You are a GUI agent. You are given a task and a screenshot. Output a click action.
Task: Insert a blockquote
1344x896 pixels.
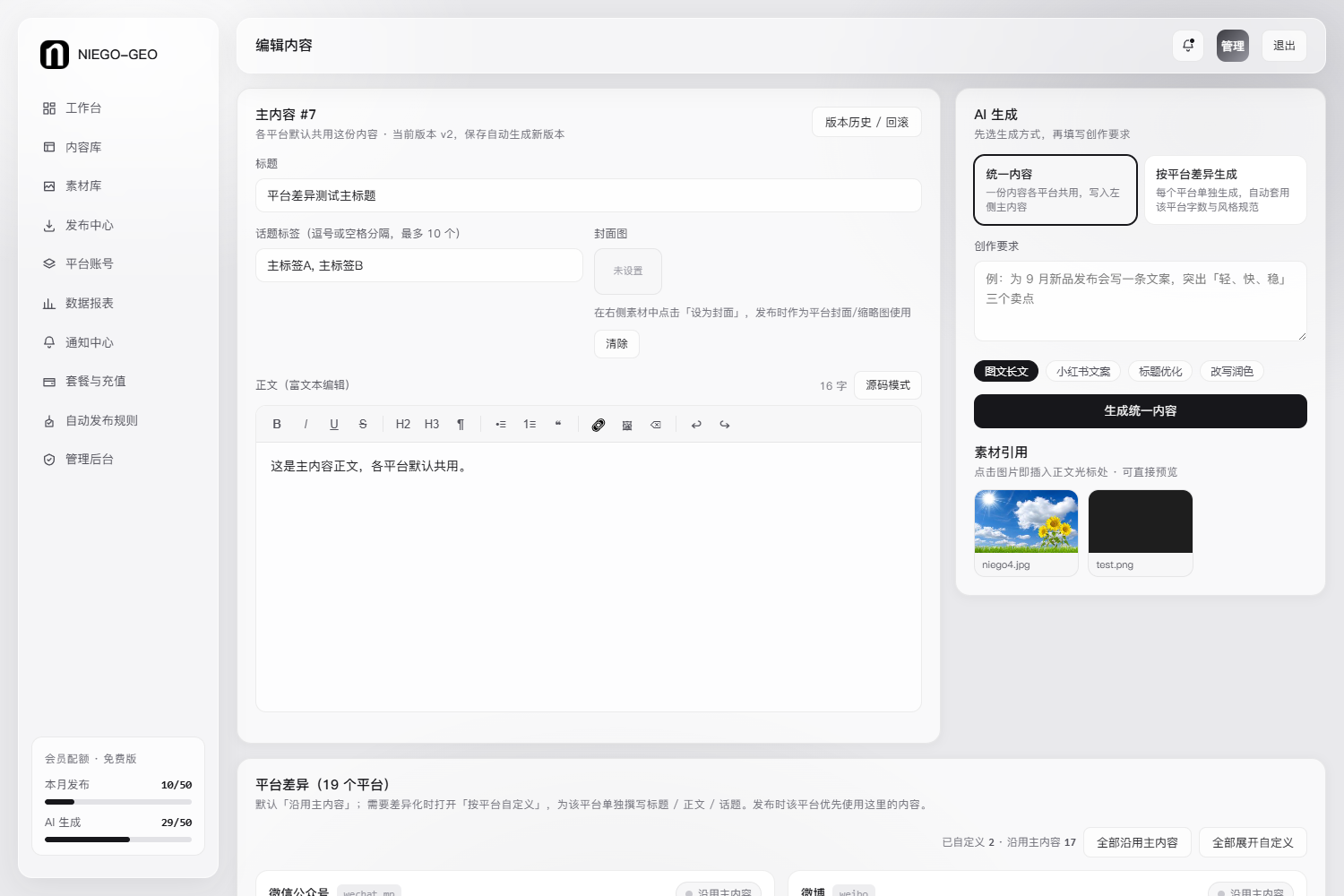pos(558,425)
